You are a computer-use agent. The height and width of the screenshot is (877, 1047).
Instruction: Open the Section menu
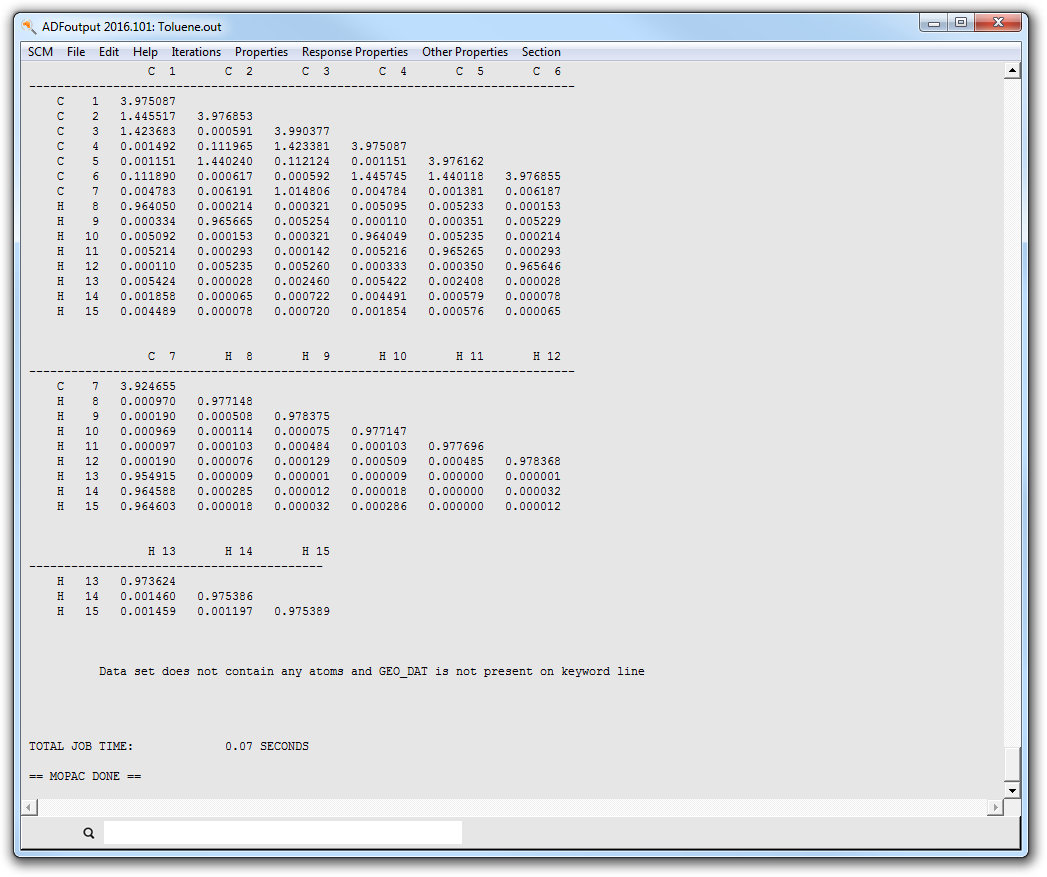(x=541, y=52)
